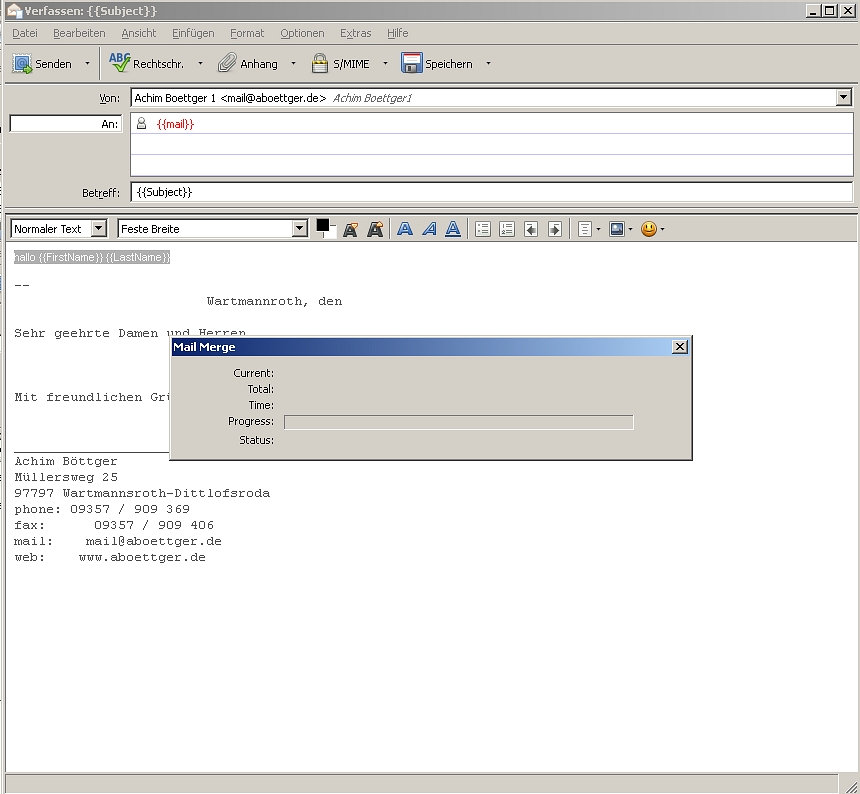Expand the Normaler Text paragraph dropdown
860x794 pixels.
click(x=98, y=229)
